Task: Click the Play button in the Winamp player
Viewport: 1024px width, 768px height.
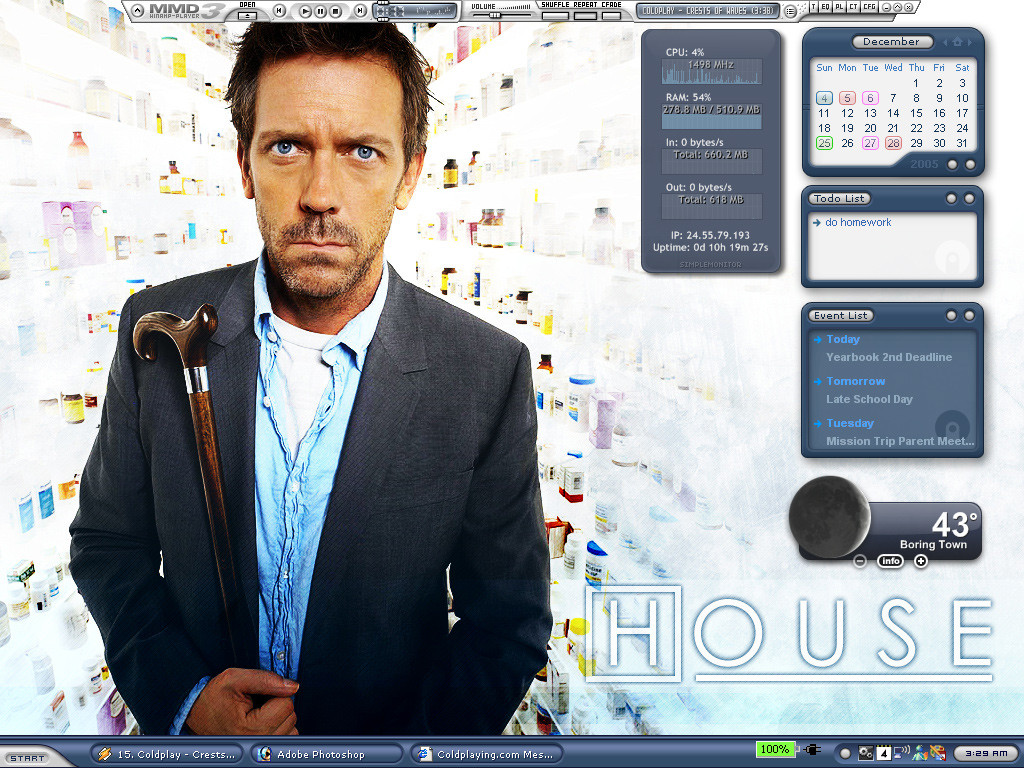Action: tap(305, 11)
